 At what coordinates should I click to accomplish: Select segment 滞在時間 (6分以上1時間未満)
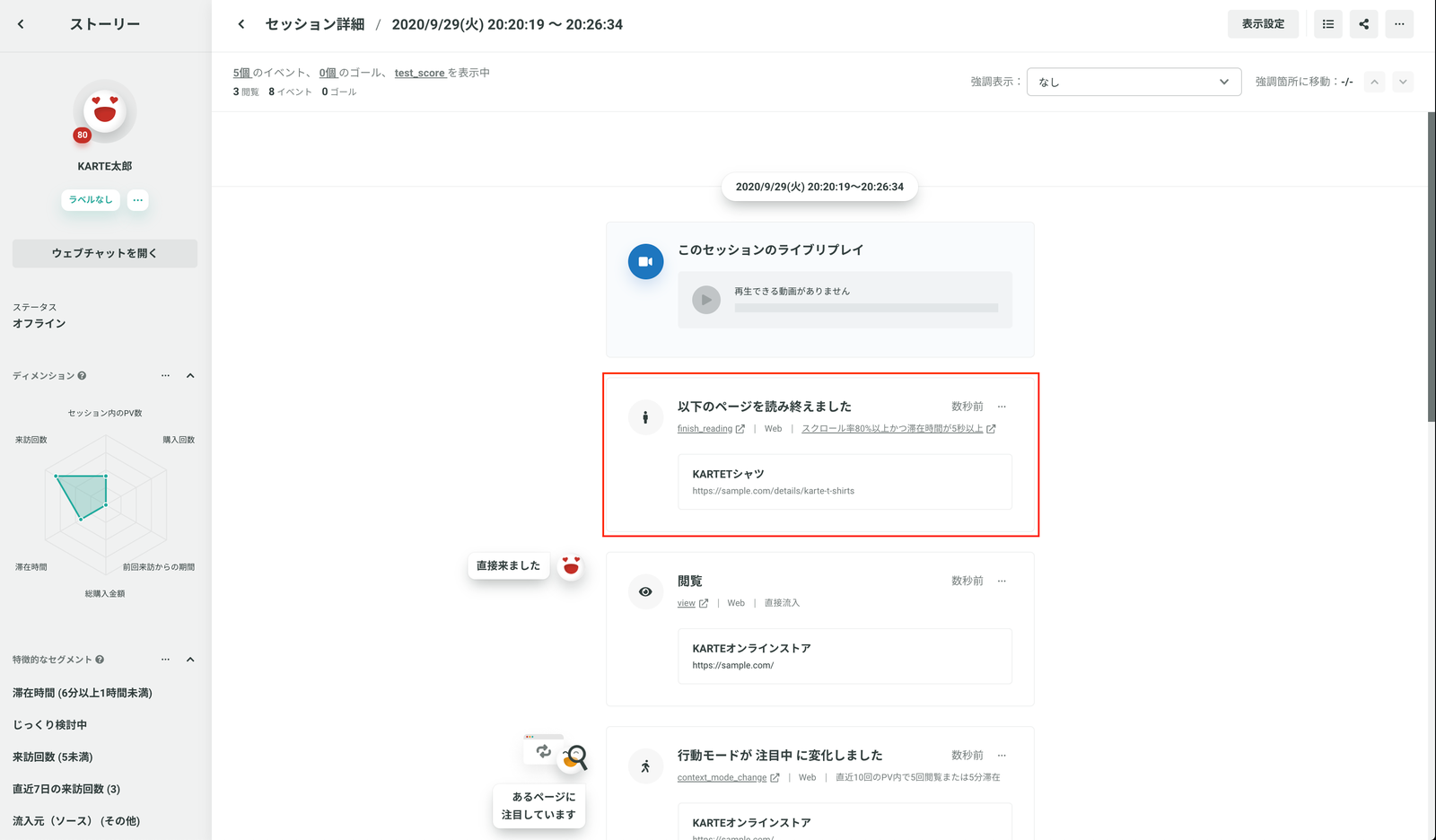point(83,693)
